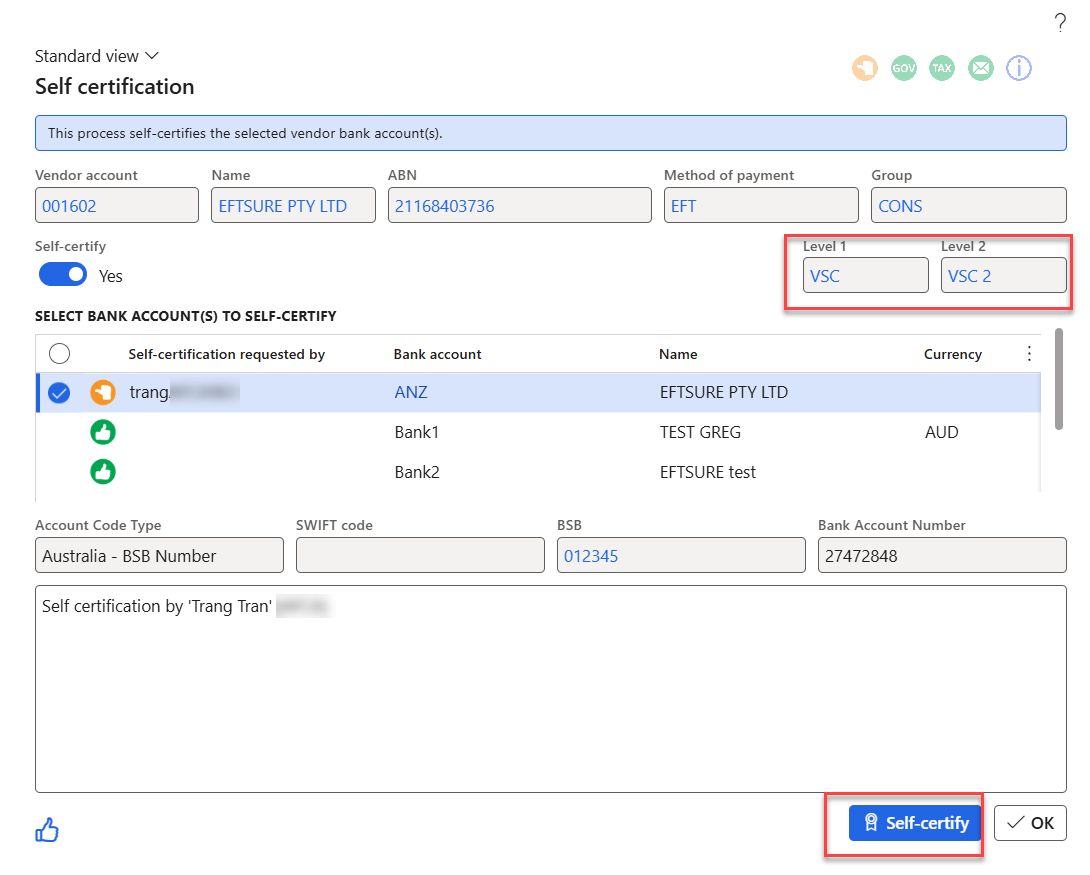Click the EFTSURE test name cell
Image resolution: width=1090 pixels, height=875 pixels.
[708, 472]
